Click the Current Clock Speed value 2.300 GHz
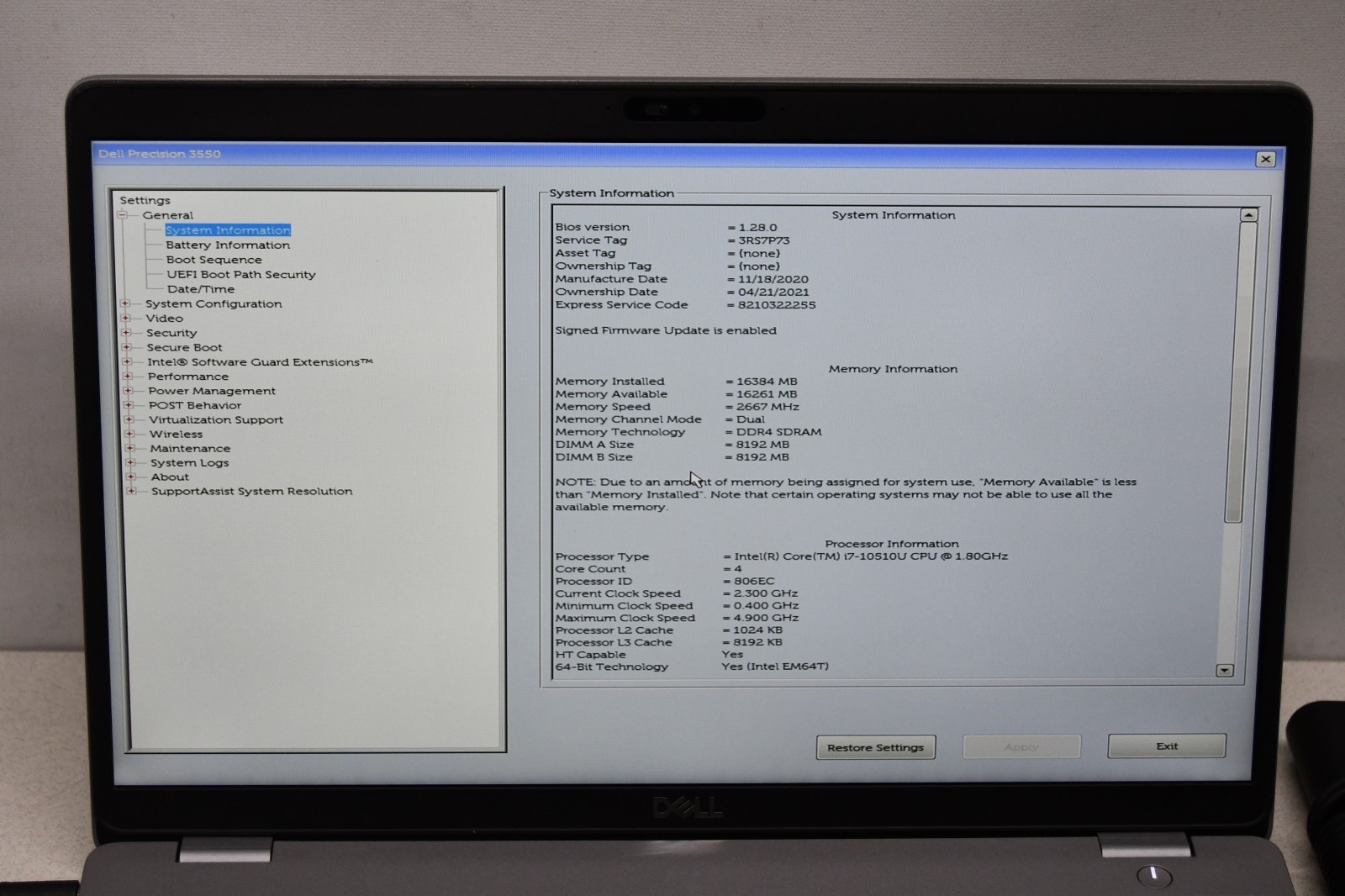Image resolution: width=1345 pixels, height=896 pixels. (766, 593)
